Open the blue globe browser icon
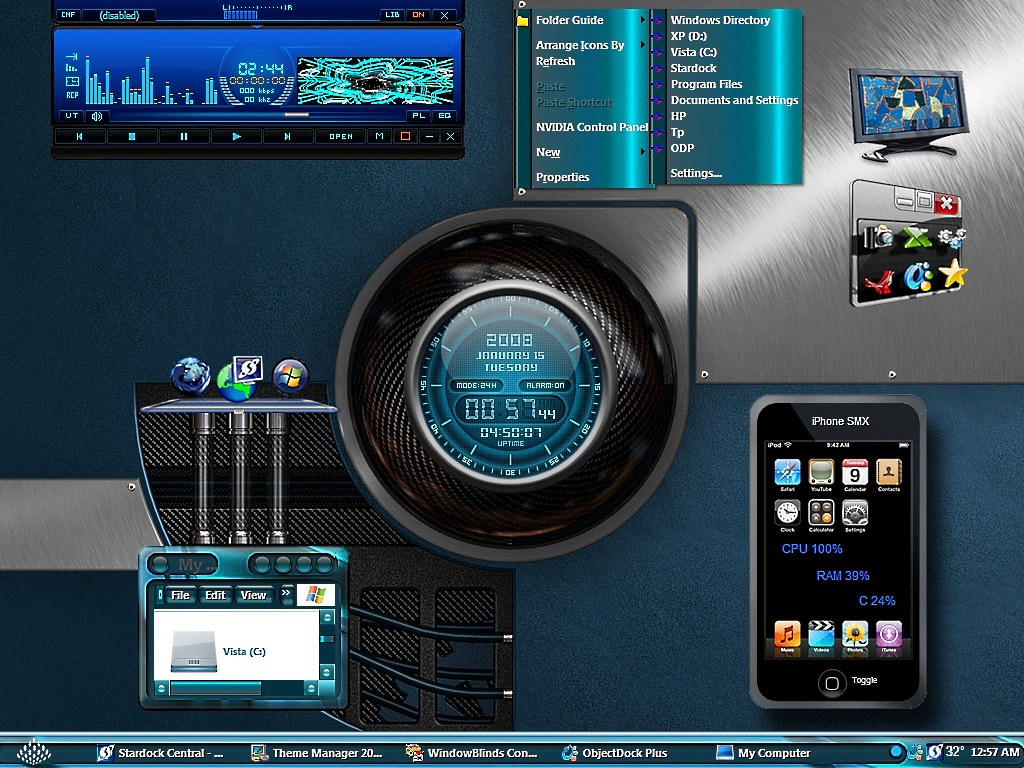Viewport: 1024px width, 768px height. pyautogui.click(x=190, y=376)
